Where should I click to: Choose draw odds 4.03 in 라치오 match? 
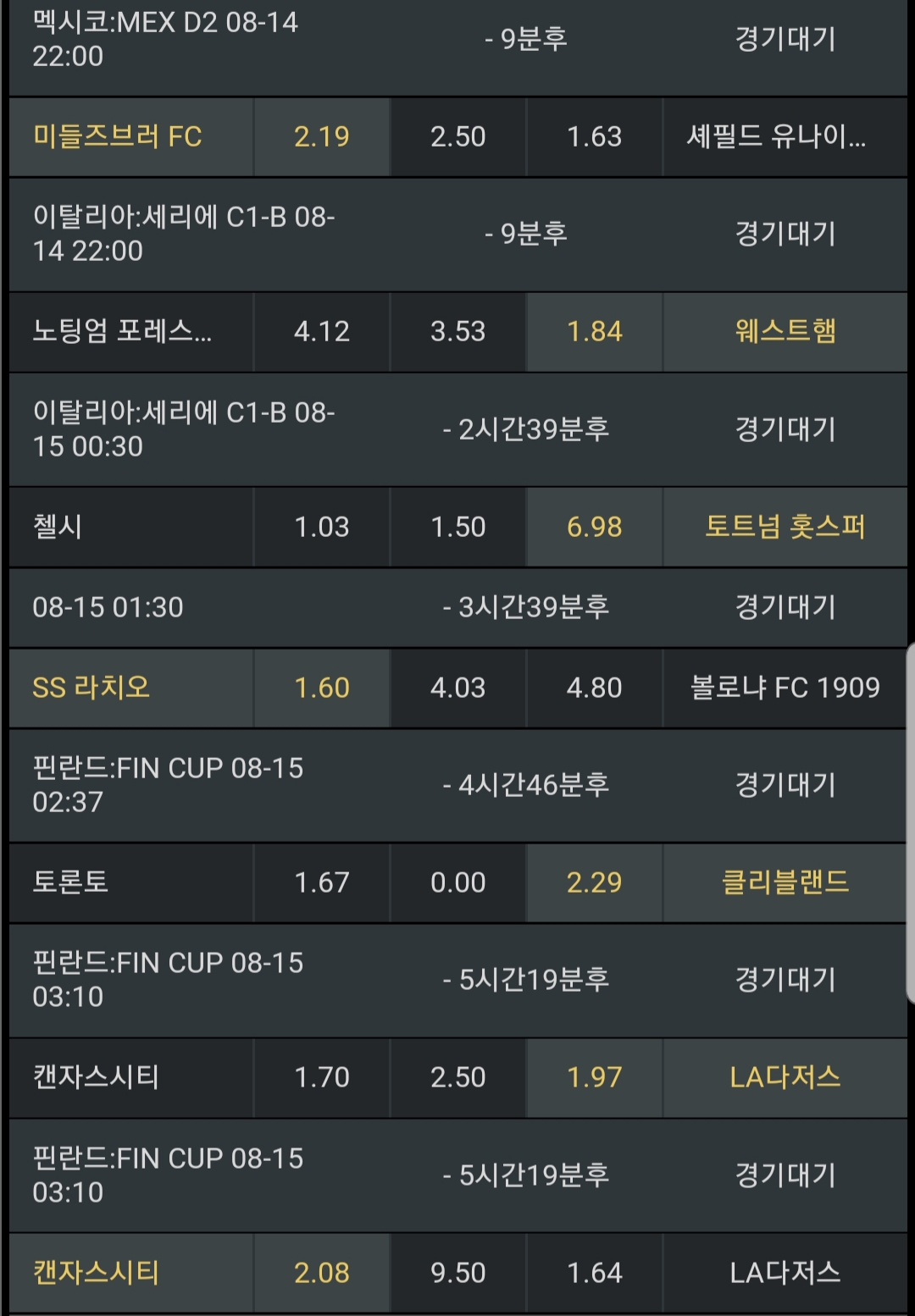point(457,688)
